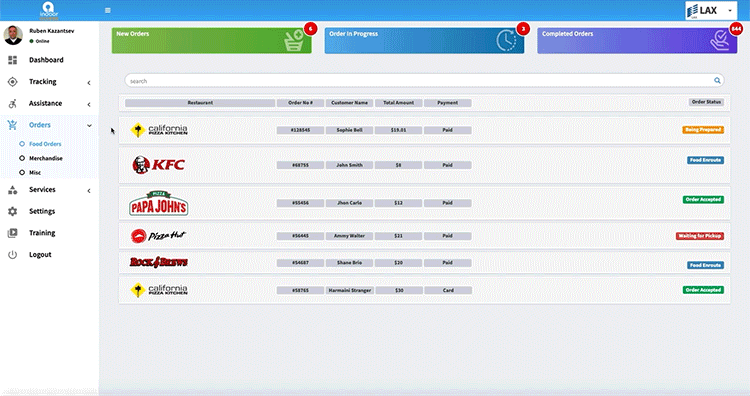Select the Misc radio item
Screen dimensions: 750x396
[x=30, y=173]
